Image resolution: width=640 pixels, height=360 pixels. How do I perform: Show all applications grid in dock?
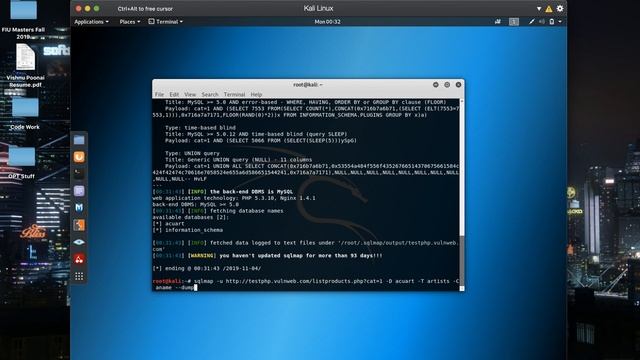point(79,276)
